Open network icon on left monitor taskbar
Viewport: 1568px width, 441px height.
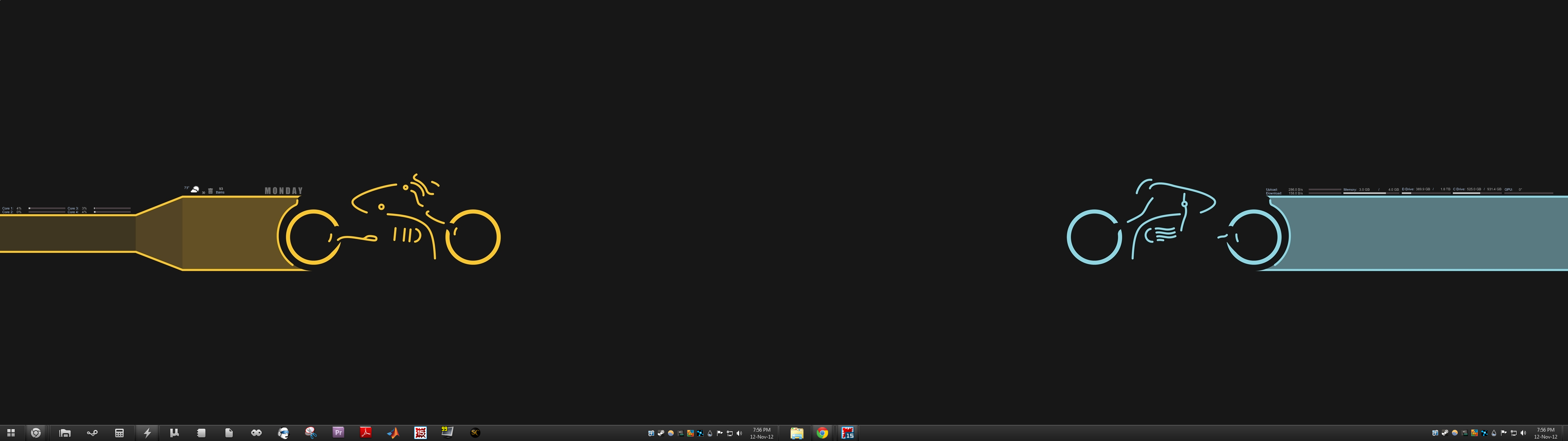(x=730, y=433)
